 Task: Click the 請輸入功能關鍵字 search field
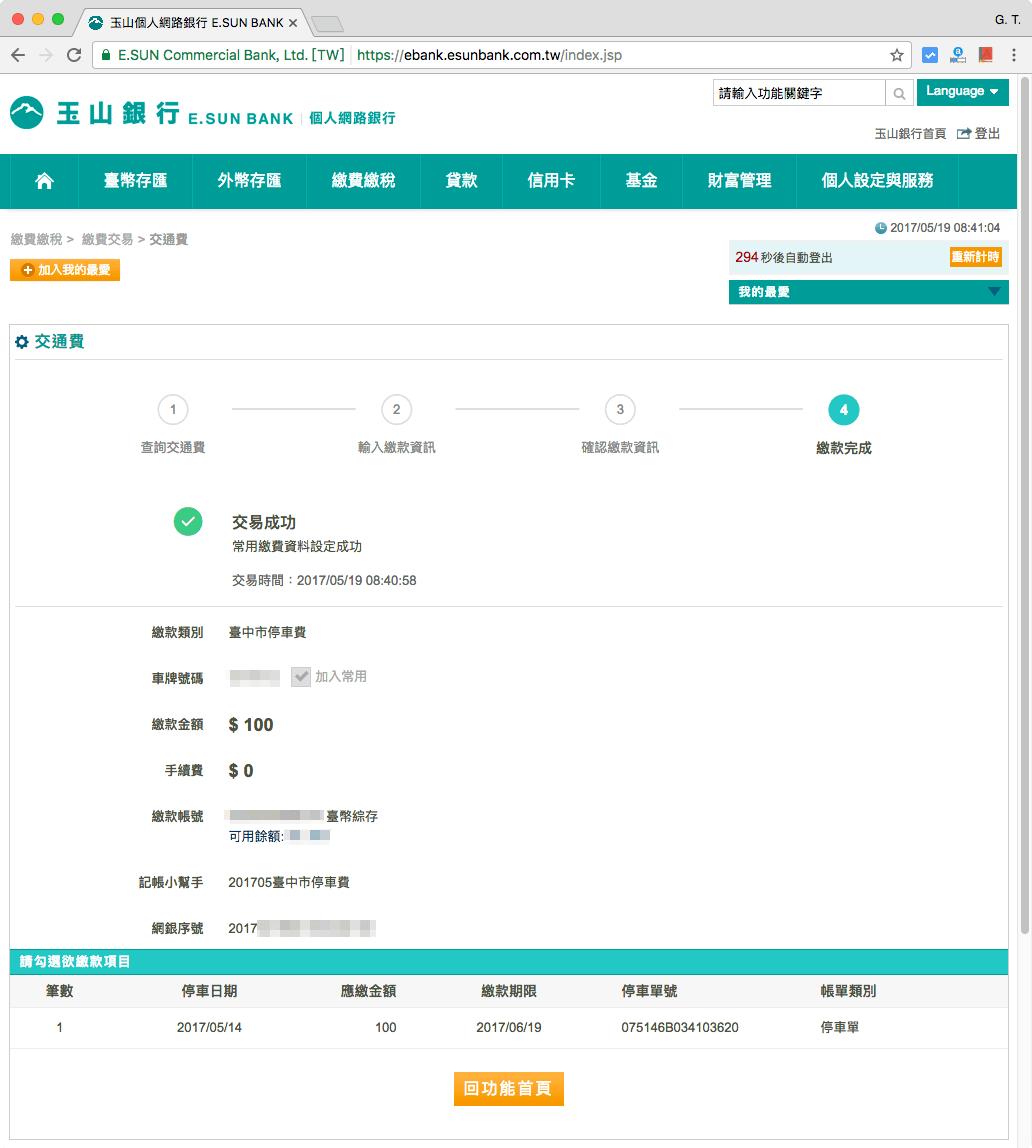coord(799,93)
